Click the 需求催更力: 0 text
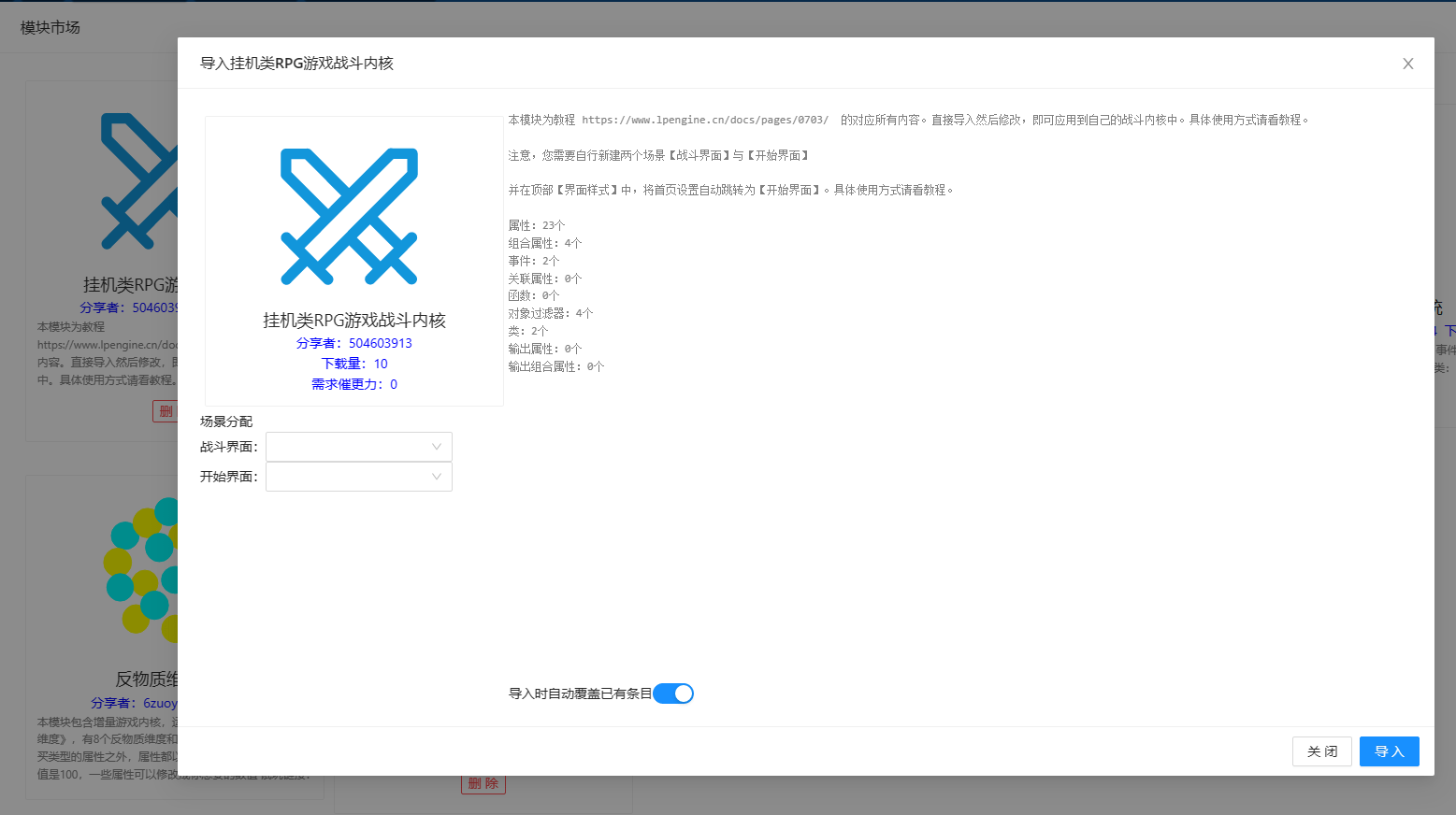This screenshot has width=1456, height=815. pyautogui.click(x=354, y=384)
